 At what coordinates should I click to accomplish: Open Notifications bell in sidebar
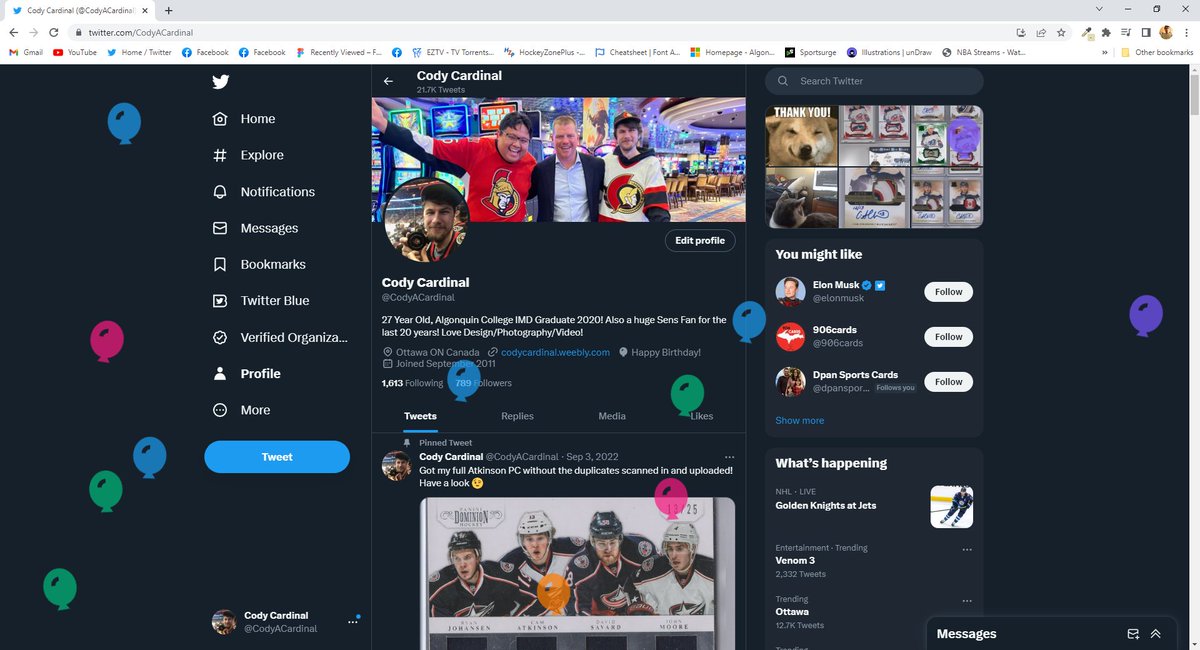264,192
